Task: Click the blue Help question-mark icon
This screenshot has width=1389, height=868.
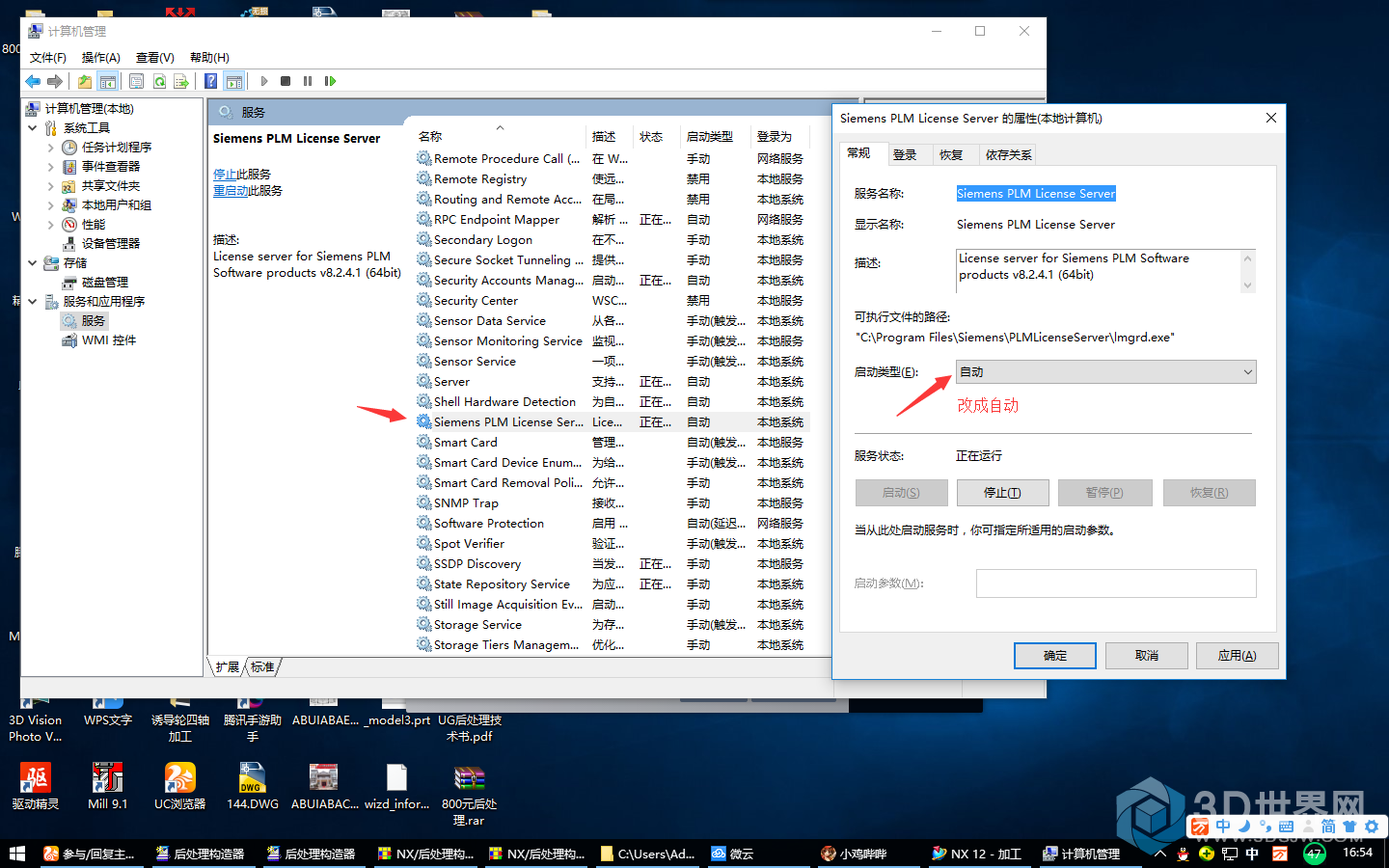Action: point(211,82)
